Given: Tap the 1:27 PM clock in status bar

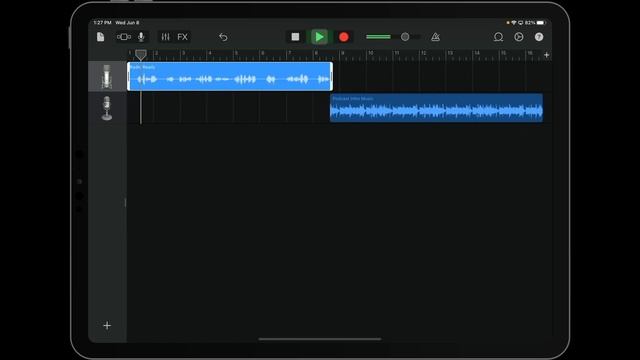Looking at the screenshot, I should click(x=102, y=23).
